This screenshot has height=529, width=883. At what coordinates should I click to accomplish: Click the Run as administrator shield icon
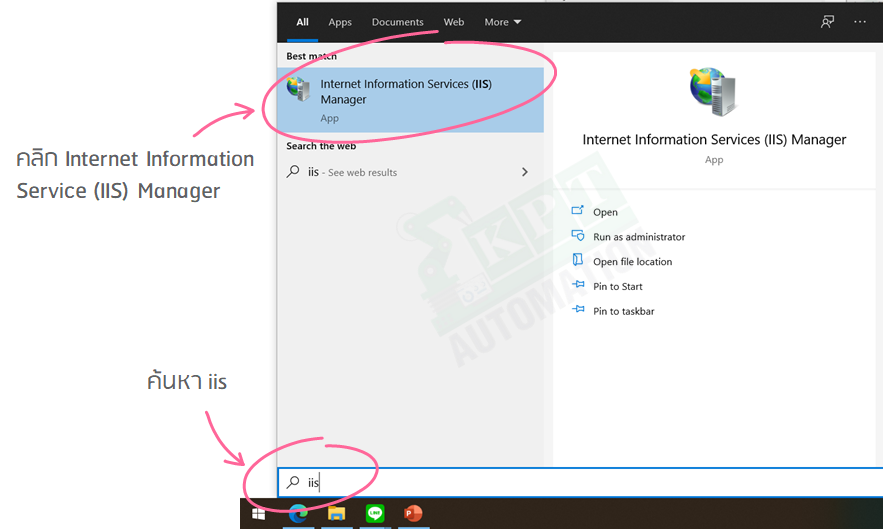pyautogui.click(x=578, y=235)
